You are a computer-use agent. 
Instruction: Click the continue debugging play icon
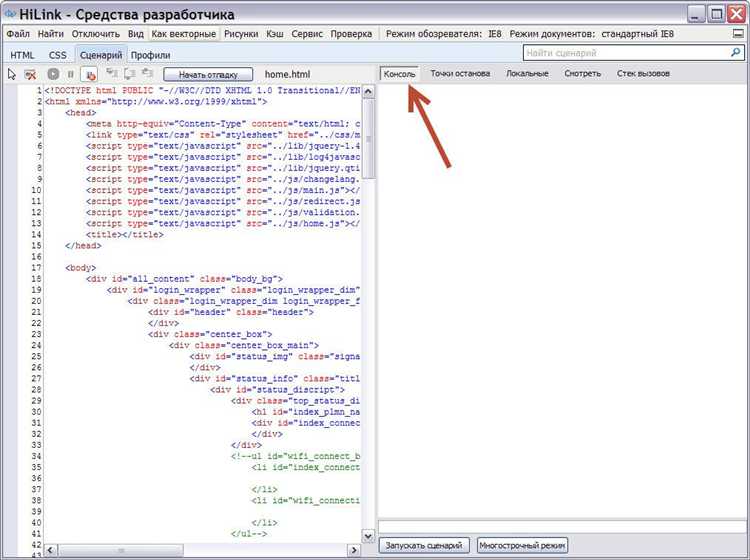coord(53,74)
